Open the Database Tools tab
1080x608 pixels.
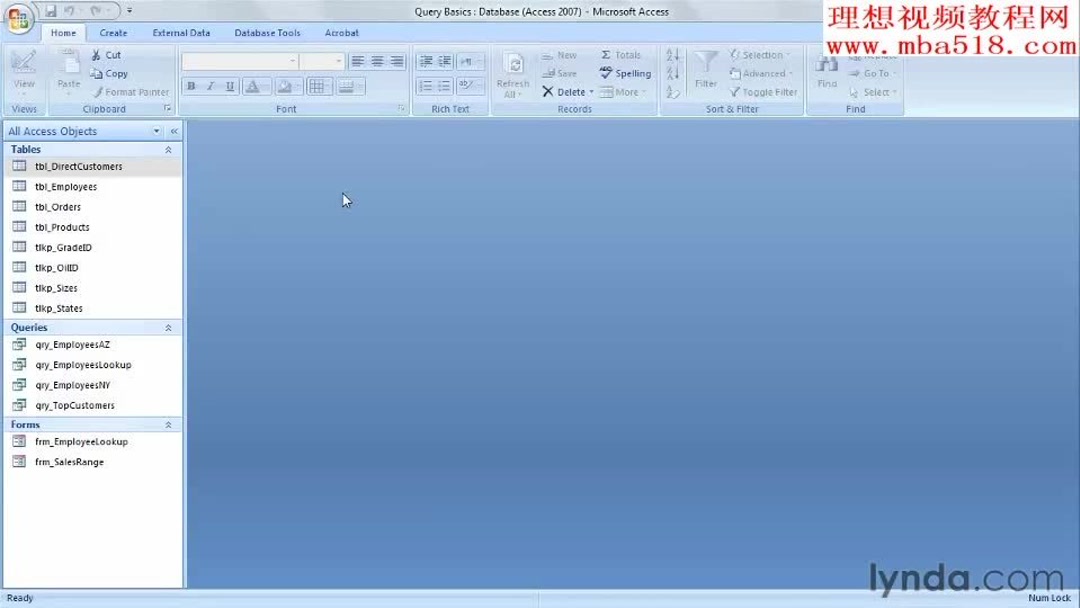267,32
